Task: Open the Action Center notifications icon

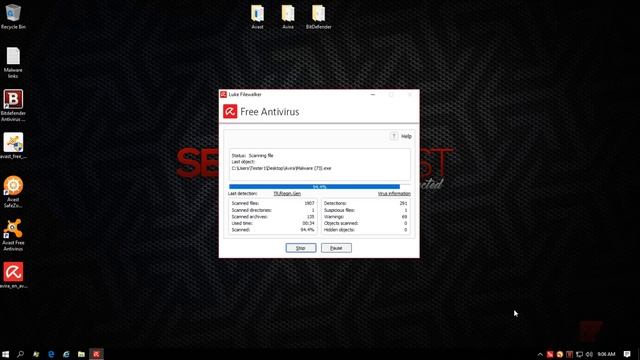Action: click(x=627, y=354)
